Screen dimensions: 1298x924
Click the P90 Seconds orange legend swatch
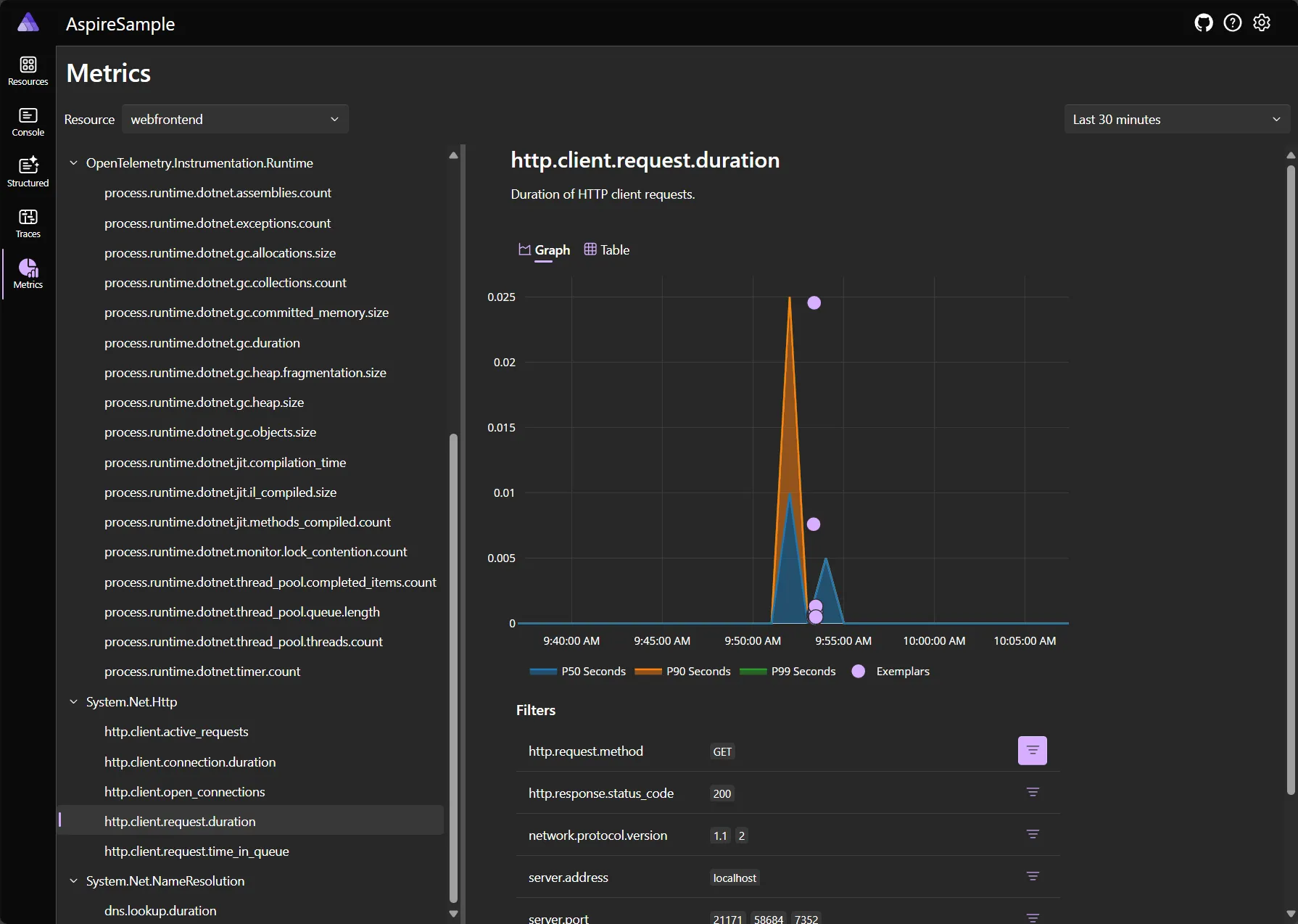coord(648,671)
